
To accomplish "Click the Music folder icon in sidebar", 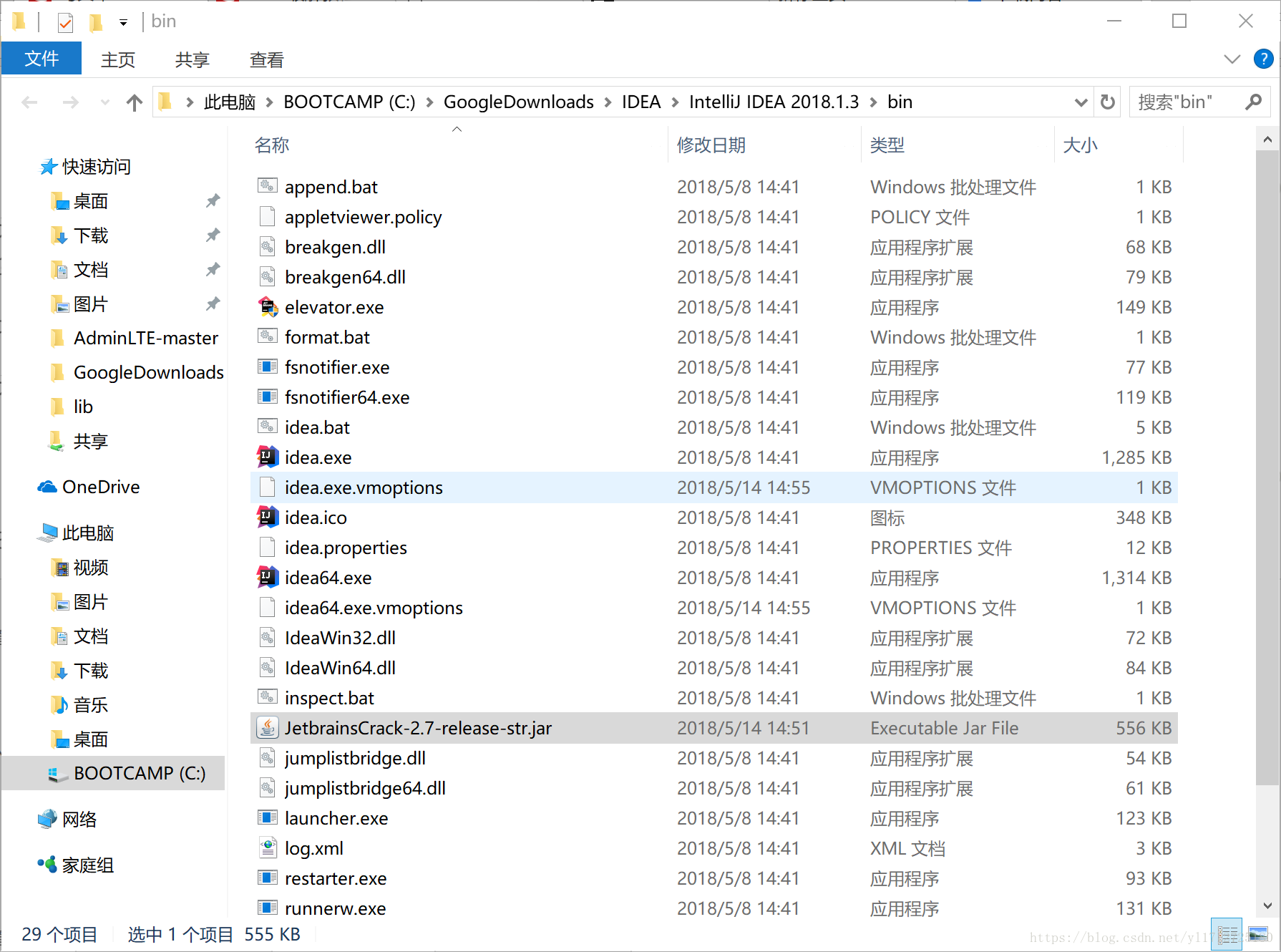I will [59, 705].
